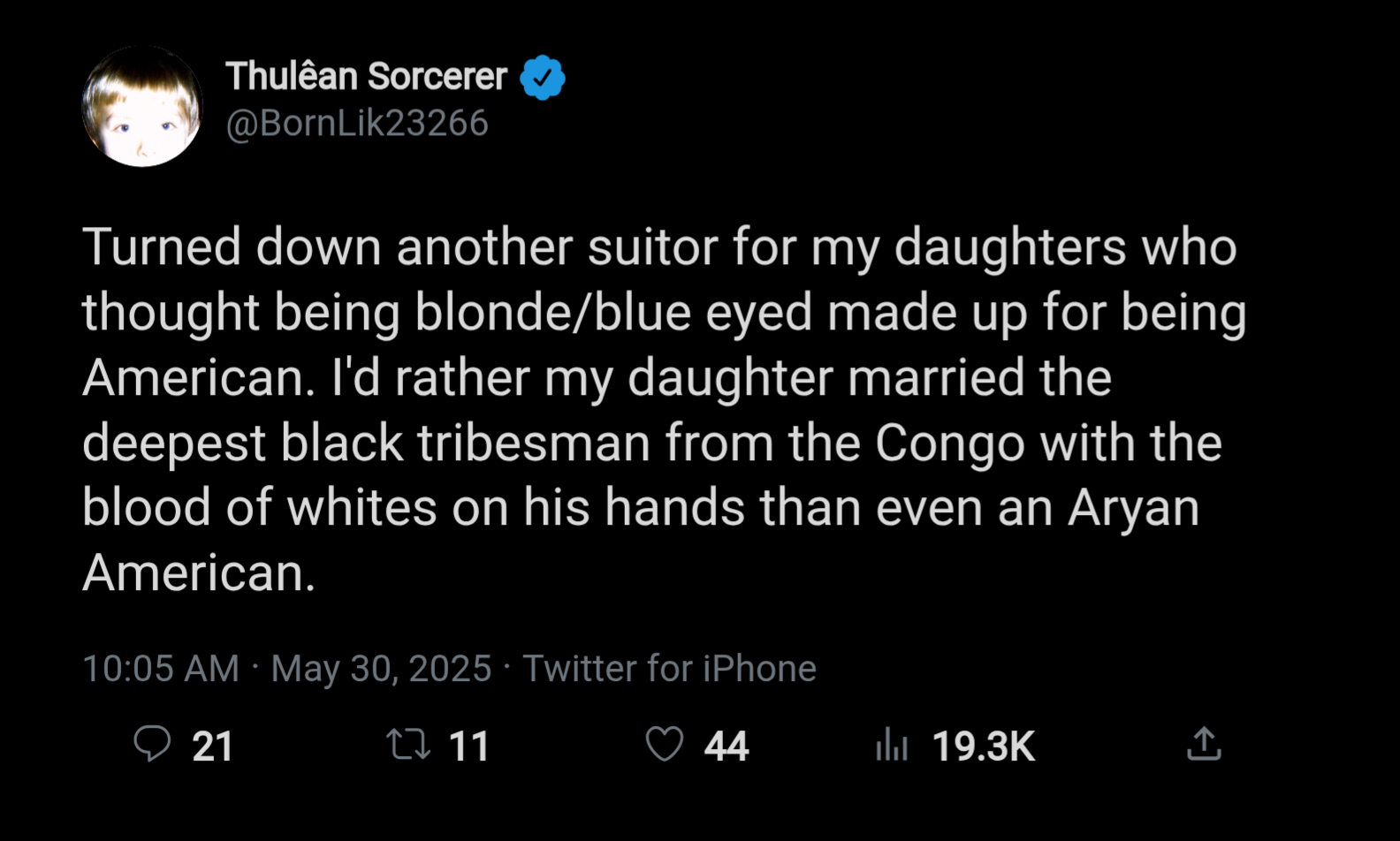Click the reply speech bubble icon
Image resolution: width=1400 pixels, height=841 pixels.
[x=152, y=744]
